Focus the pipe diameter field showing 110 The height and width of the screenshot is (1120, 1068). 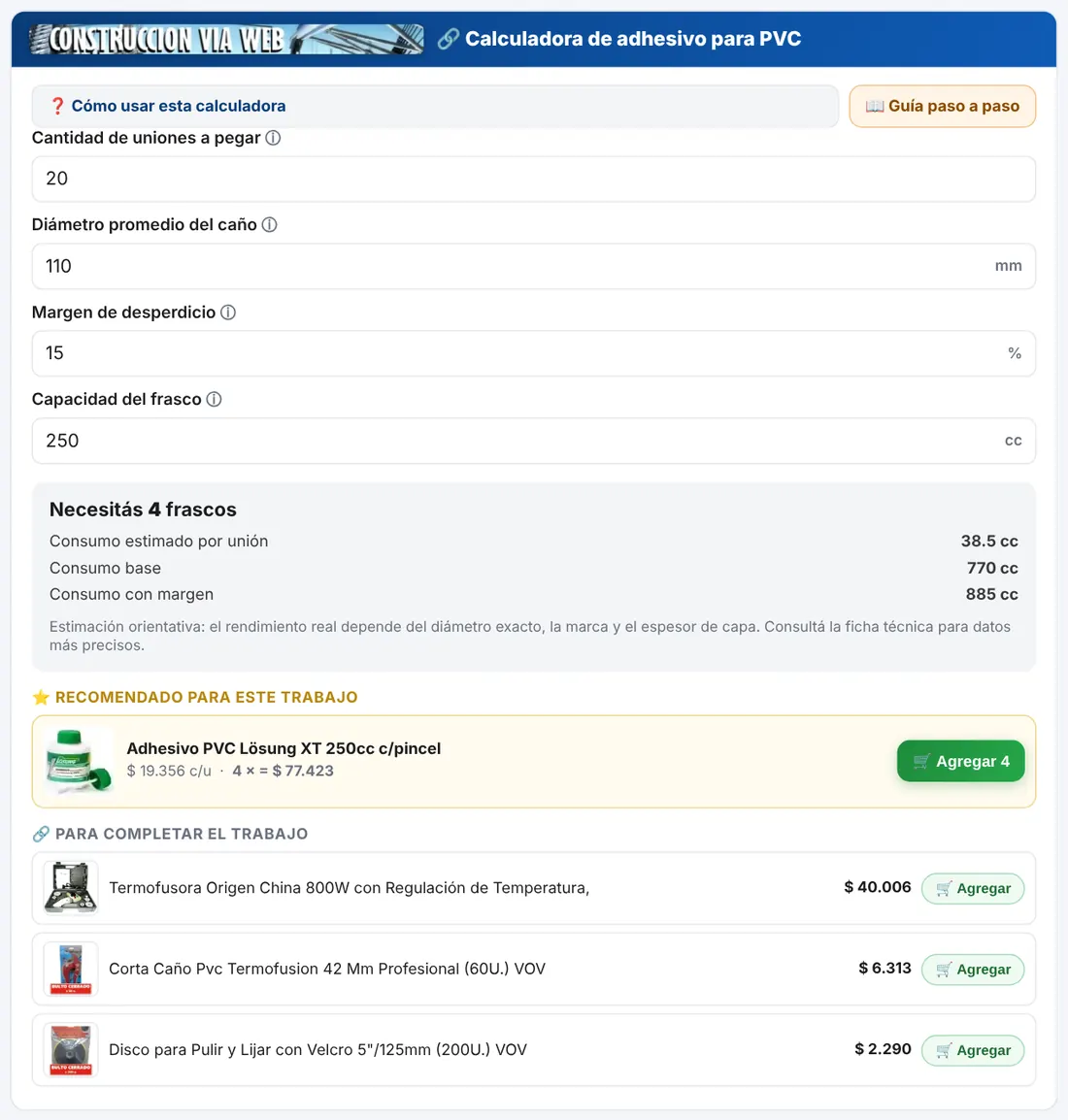coord(534,266)
